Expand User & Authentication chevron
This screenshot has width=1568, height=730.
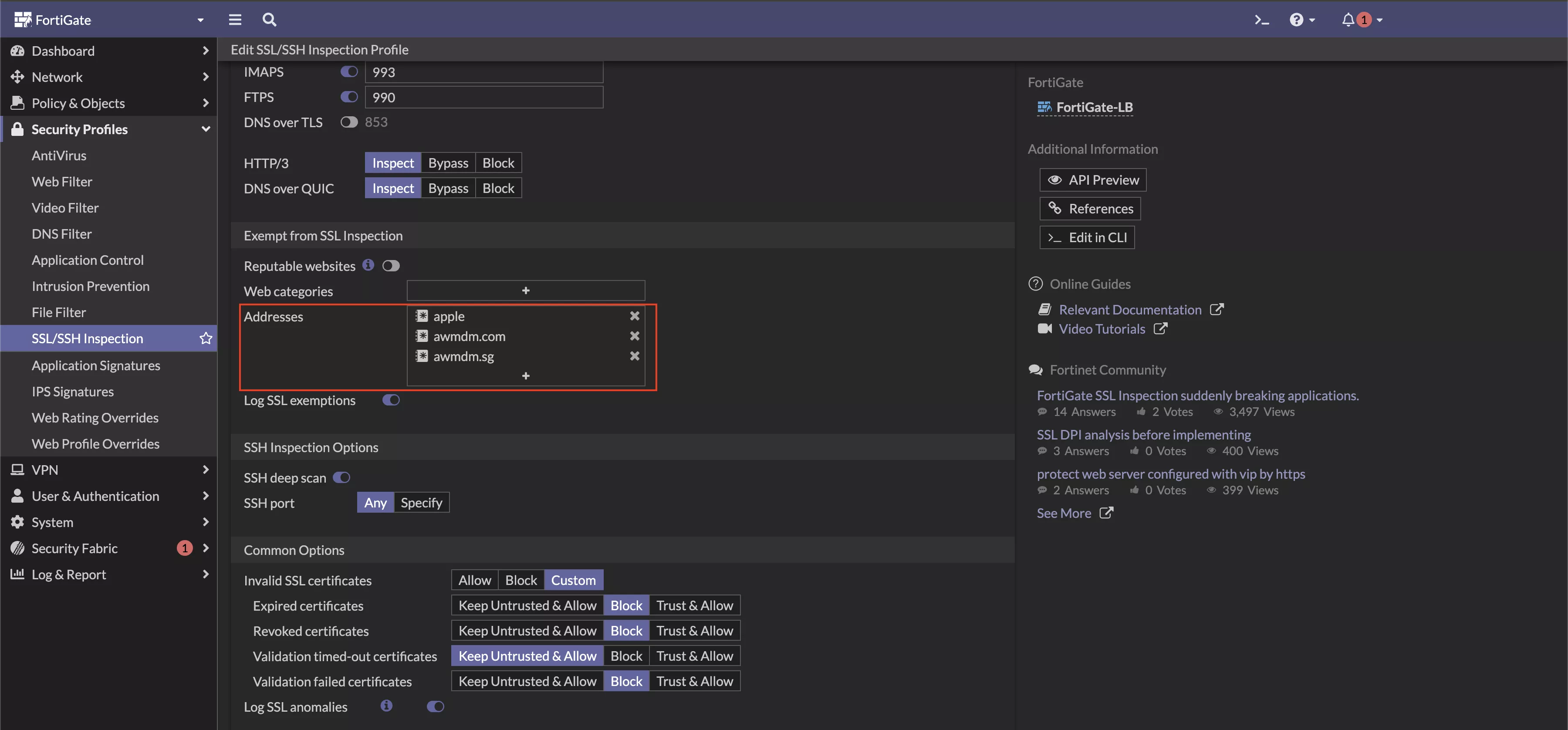pos(205,496)
